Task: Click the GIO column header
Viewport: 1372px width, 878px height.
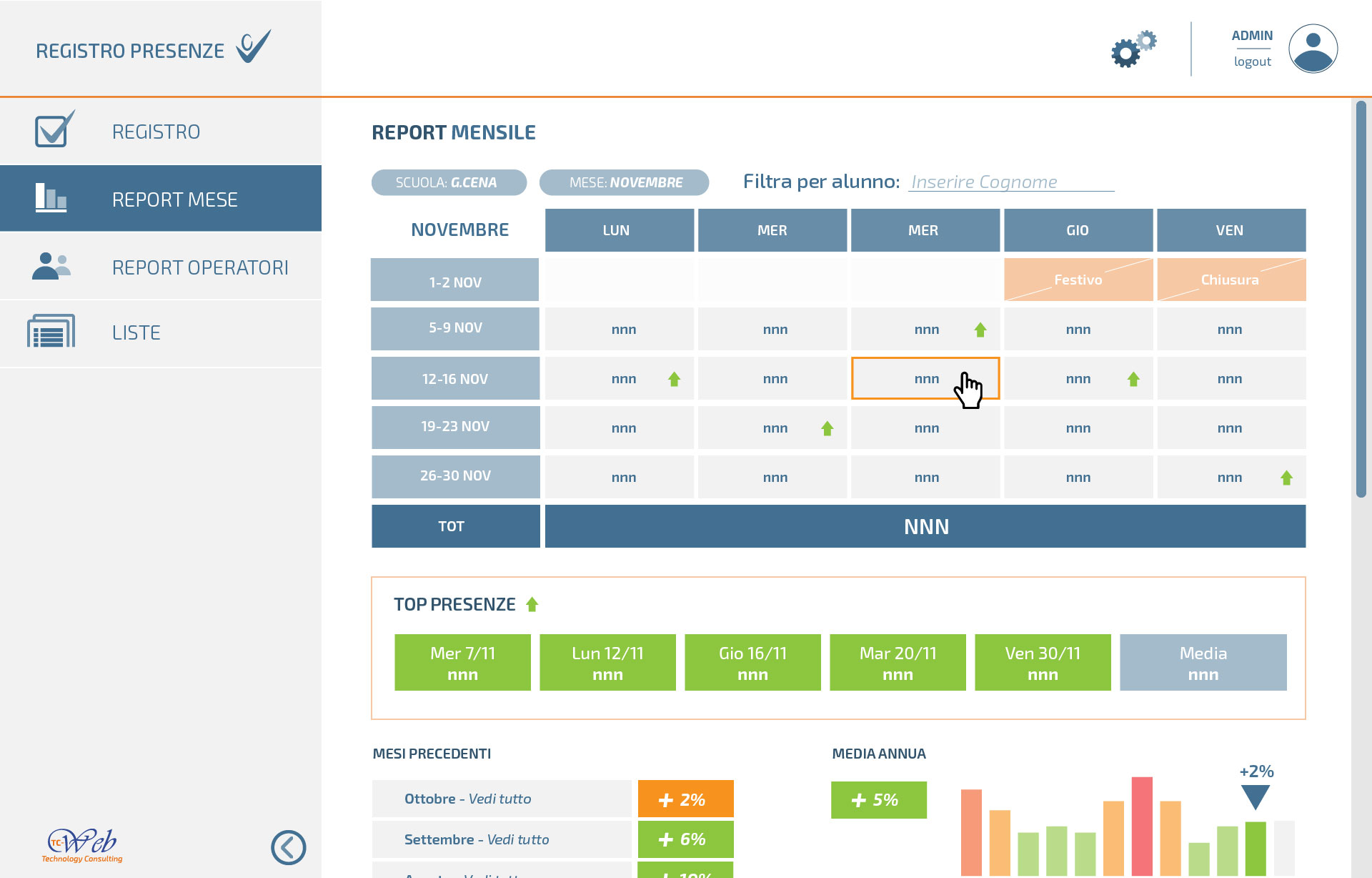Action: (x=1078, y=230)
